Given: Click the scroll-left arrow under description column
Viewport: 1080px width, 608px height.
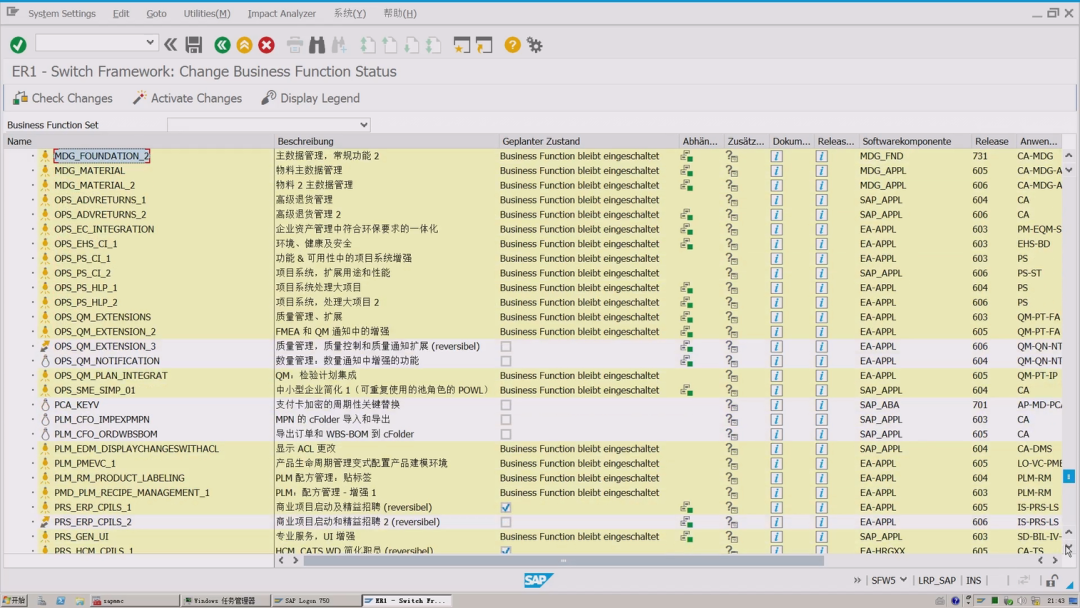Looking at the screenshot, I should [x=281, y=560].
